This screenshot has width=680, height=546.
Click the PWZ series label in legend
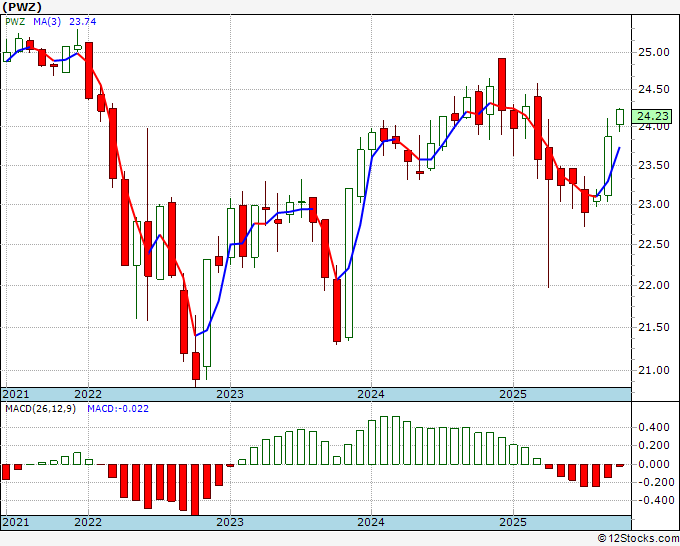[15, 22]
